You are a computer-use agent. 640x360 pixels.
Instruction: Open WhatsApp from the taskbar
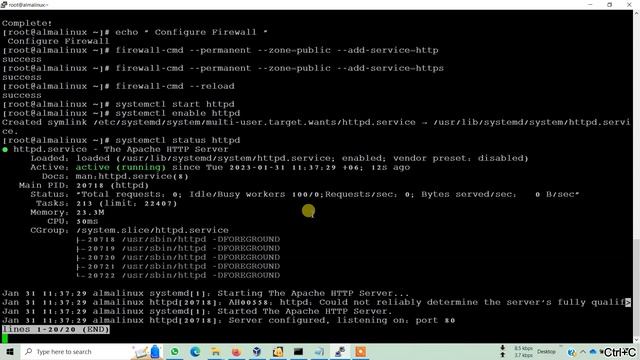click(x=175, y=351)
